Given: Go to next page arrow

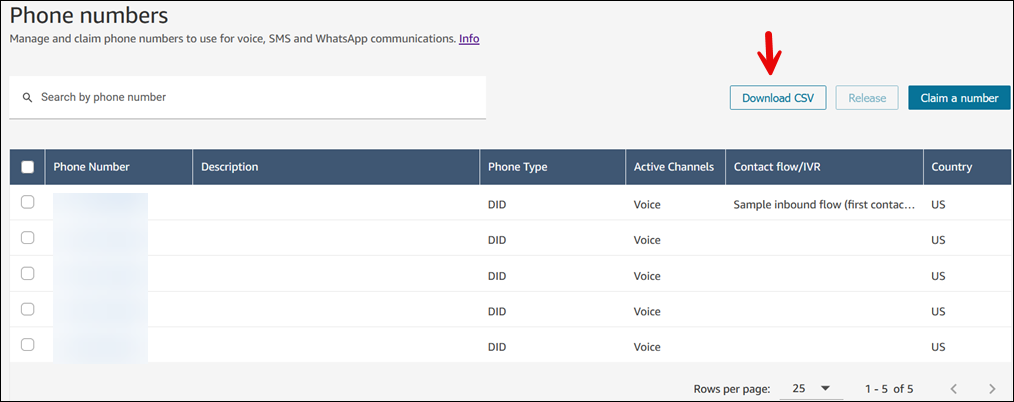Looking at the screenshot, I should coord(991,388).
